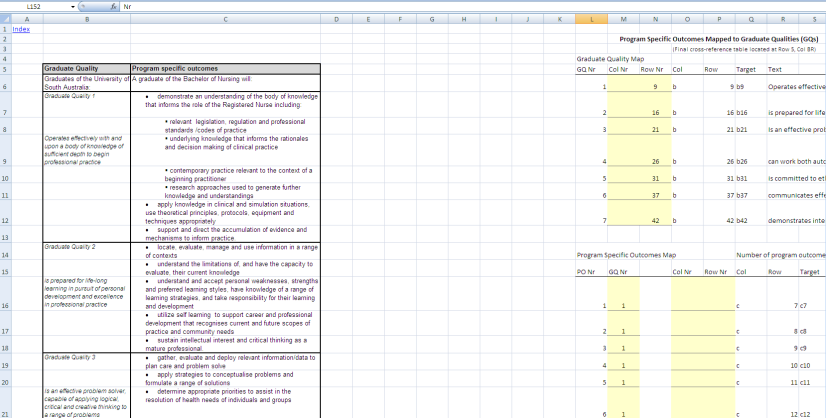
Task: Click the 'Row Nr' cell in row 5
Action: pos(655,69)
